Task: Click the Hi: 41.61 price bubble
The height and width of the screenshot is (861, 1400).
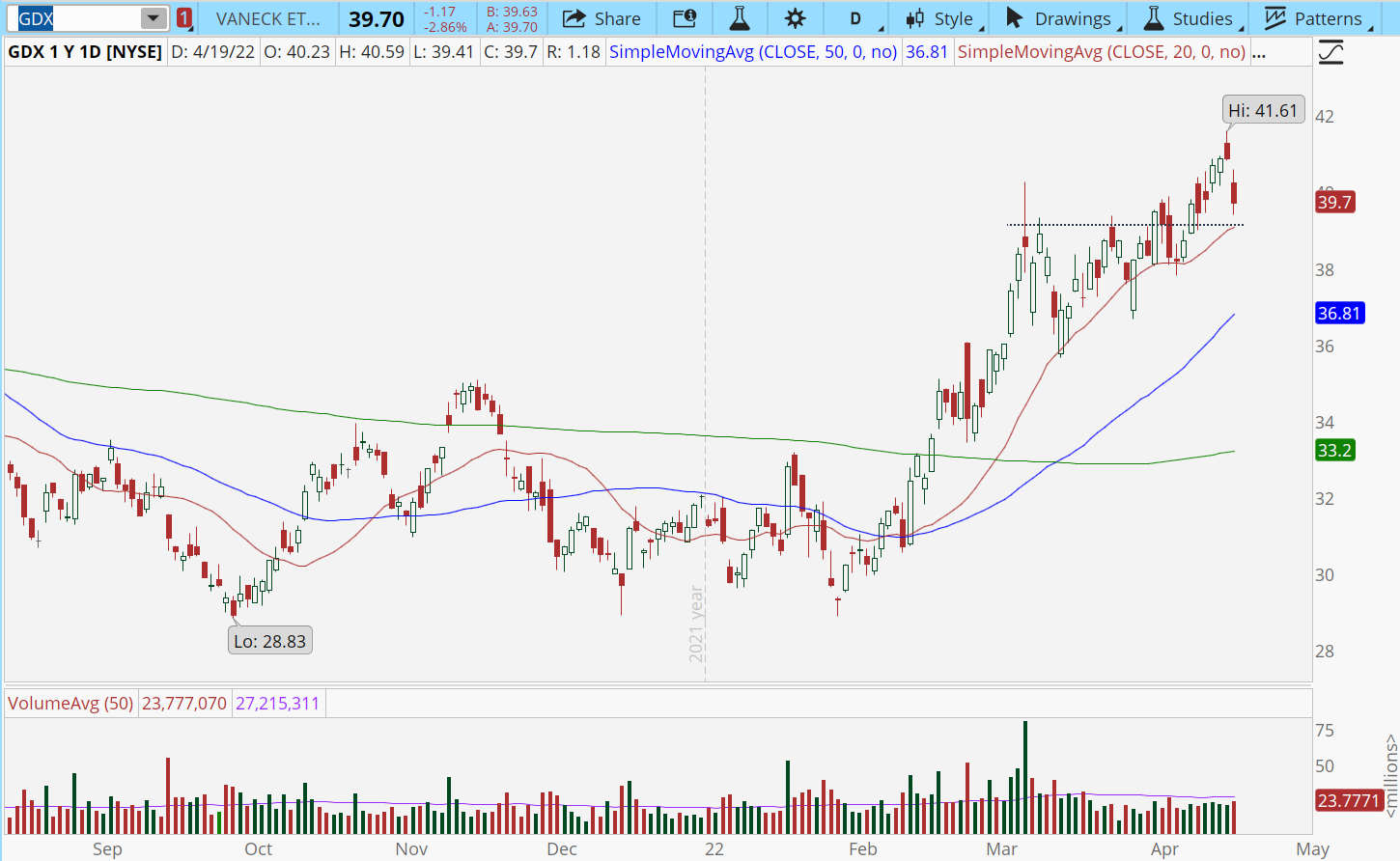Action: [1263, 110]
